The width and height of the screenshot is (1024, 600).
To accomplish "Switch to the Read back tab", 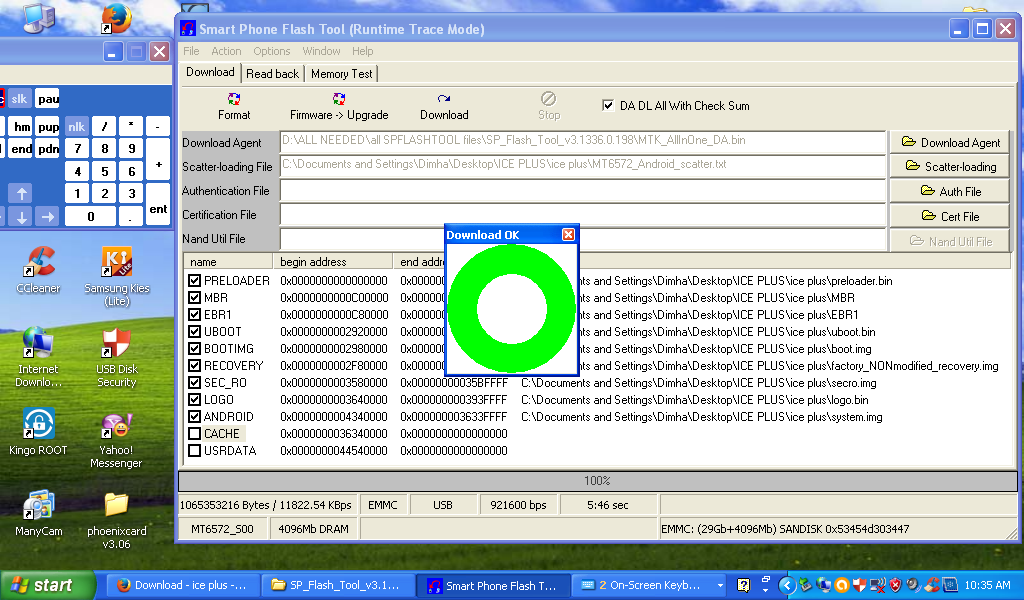I will pyautogui.click(x=272, y=74).
